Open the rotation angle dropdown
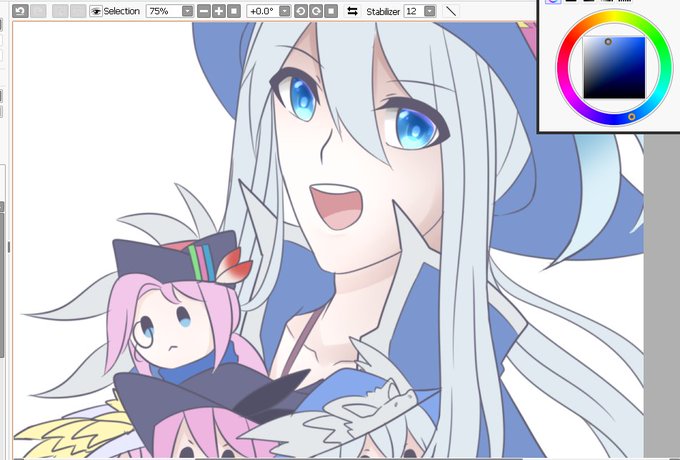Screen dimensions: 680x460 (285, 11)
